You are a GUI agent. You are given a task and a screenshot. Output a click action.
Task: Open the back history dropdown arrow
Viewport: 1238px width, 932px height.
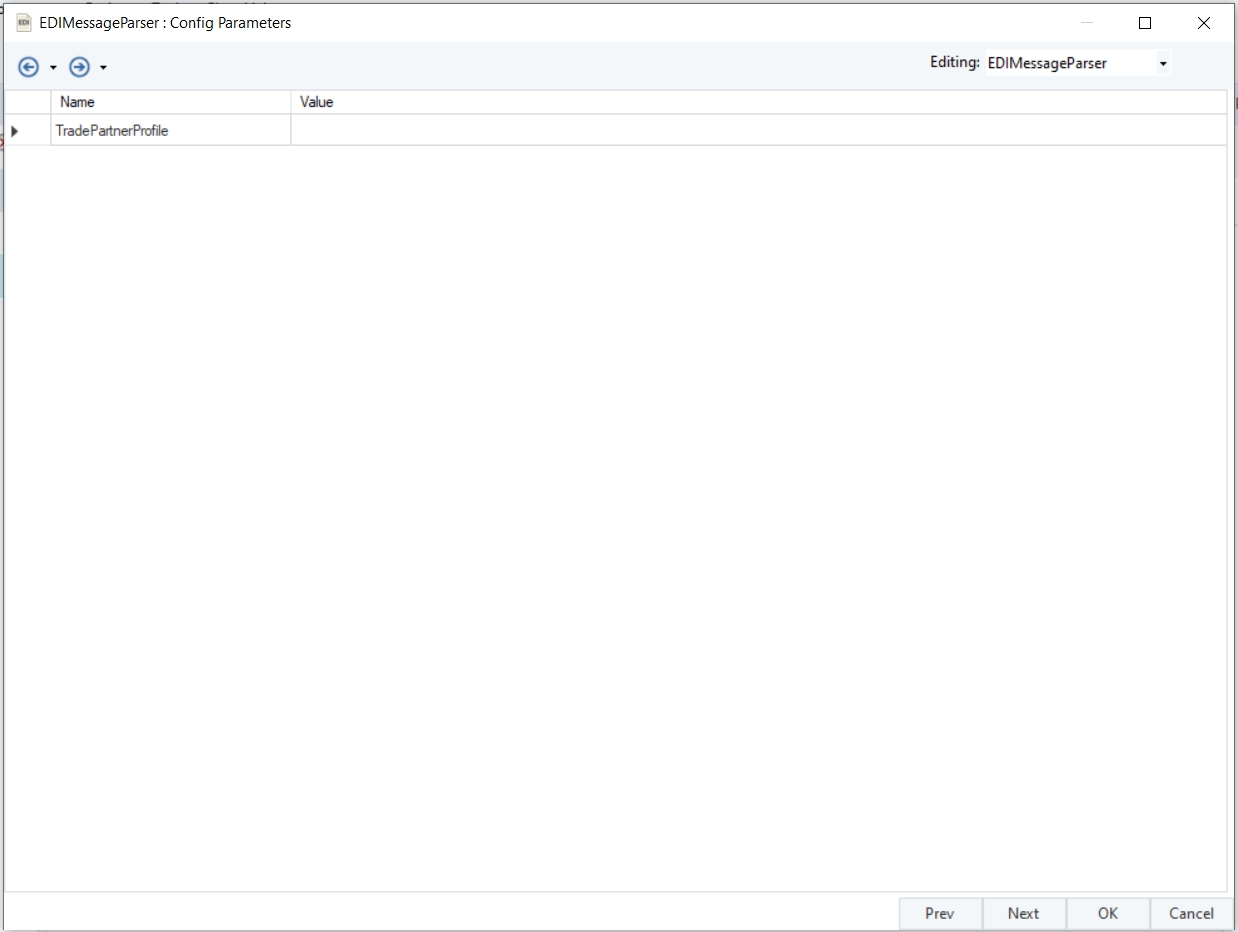pos(53,68)
